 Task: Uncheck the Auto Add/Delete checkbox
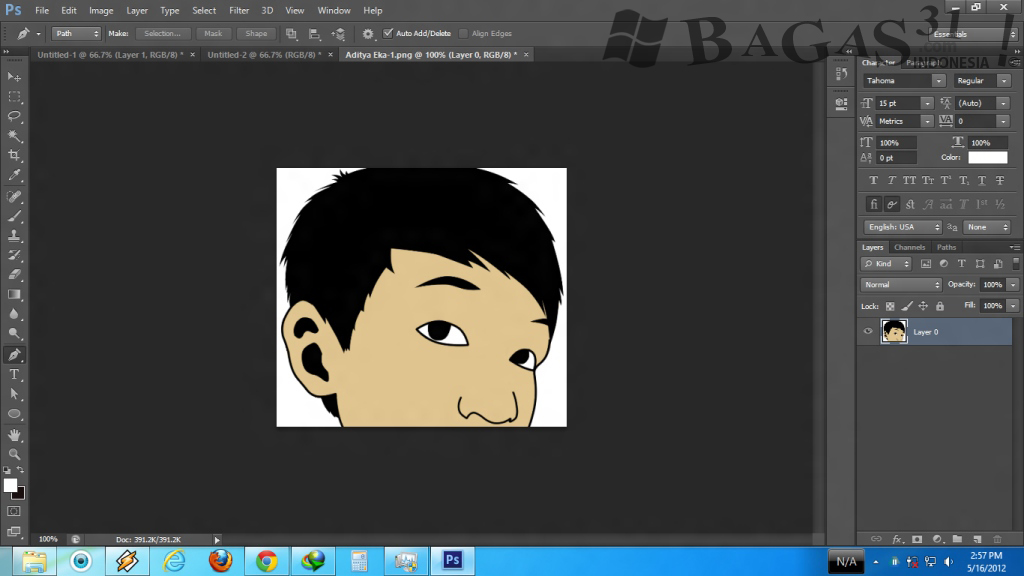pyautogui.click(x=388, y=33)
